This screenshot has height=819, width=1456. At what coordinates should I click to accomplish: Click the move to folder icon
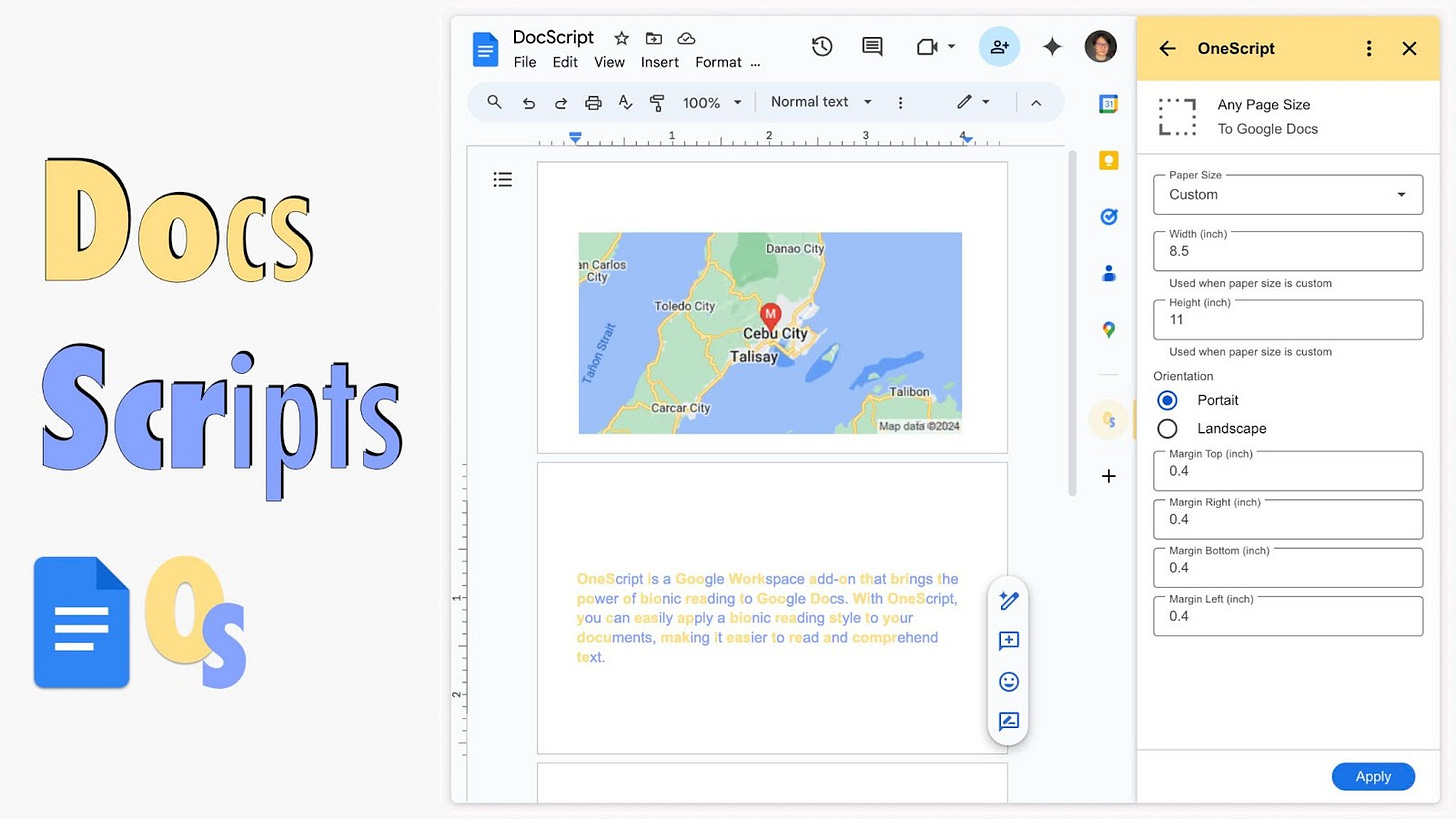pyautogui.click(x=654, y=38)
